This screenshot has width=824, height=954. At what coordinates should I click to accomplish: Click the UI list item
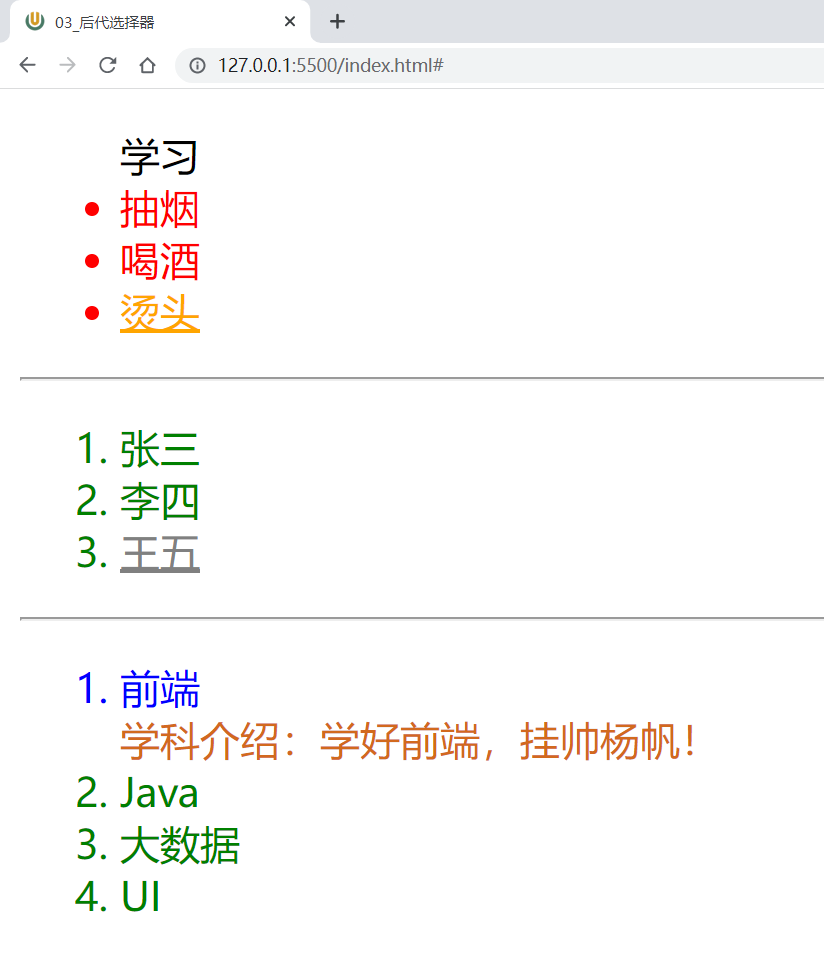click(x=140, y=898)
